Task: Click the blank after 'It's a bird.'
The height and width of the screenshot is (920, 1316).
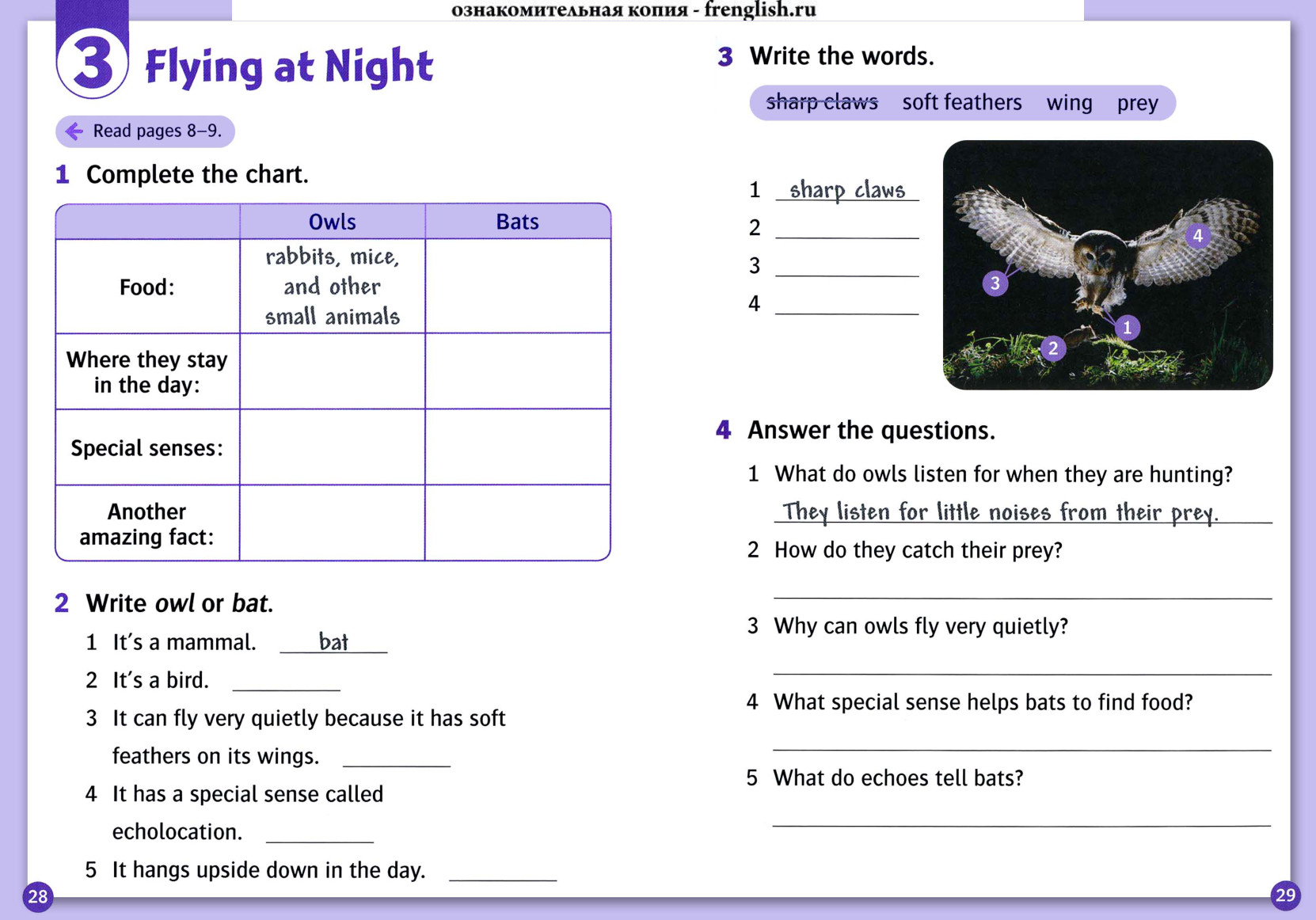Action: [x=287, y=682]
